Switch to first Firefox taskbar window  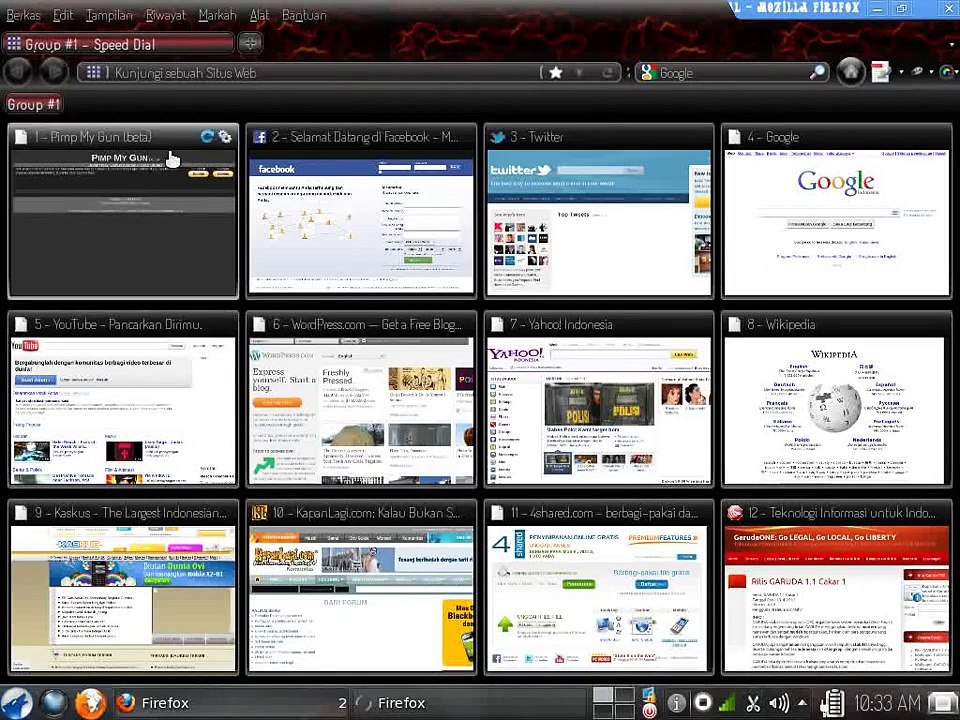pyautogui.click(x=231, y=703)
